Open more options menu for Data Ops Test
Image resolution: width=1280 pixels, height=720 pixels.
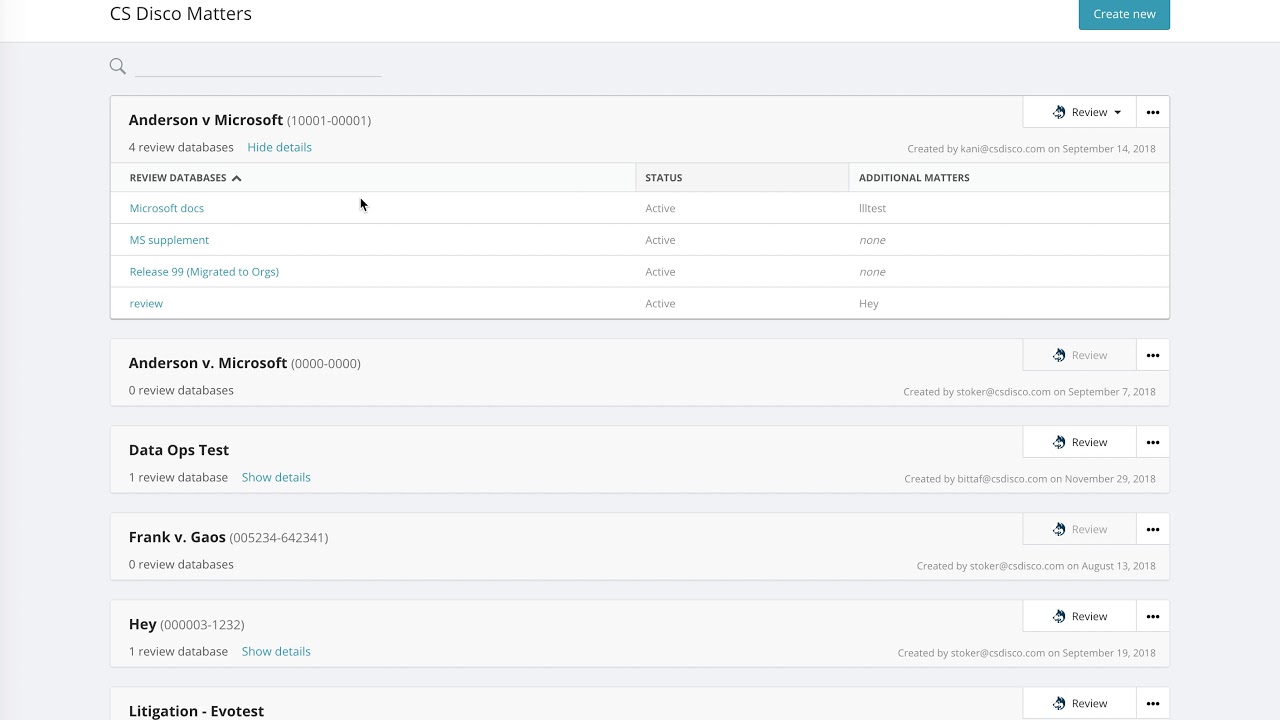click(x=1152, y=442)
